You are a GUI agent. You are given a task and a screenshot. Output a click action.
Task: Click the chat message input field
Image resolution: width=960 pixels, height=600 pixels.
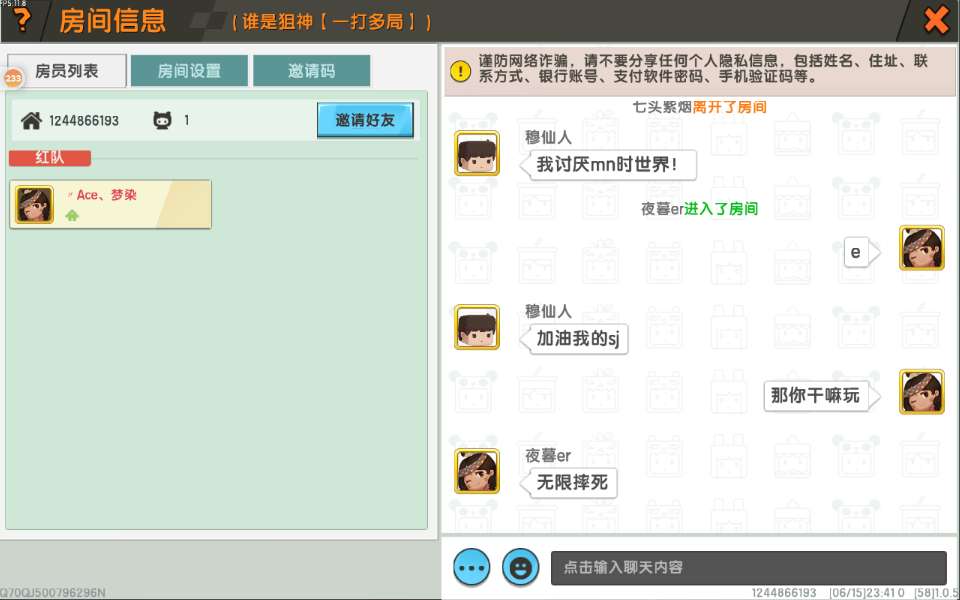tap(748, 567)
